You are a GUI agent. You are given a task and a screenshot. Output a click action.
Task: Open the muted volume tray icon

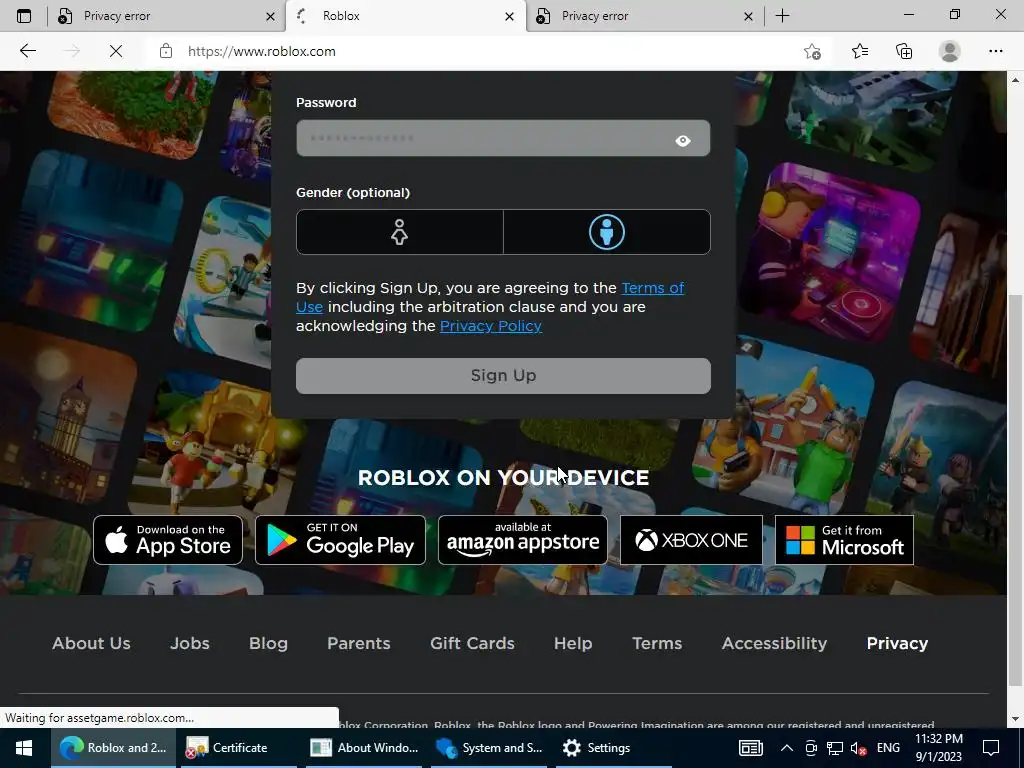pos(858,748)
